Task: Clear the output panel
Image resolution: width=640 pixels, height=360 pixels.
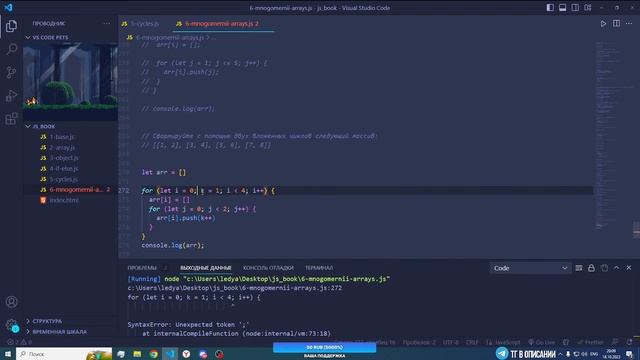Action: tap(579, 268)
